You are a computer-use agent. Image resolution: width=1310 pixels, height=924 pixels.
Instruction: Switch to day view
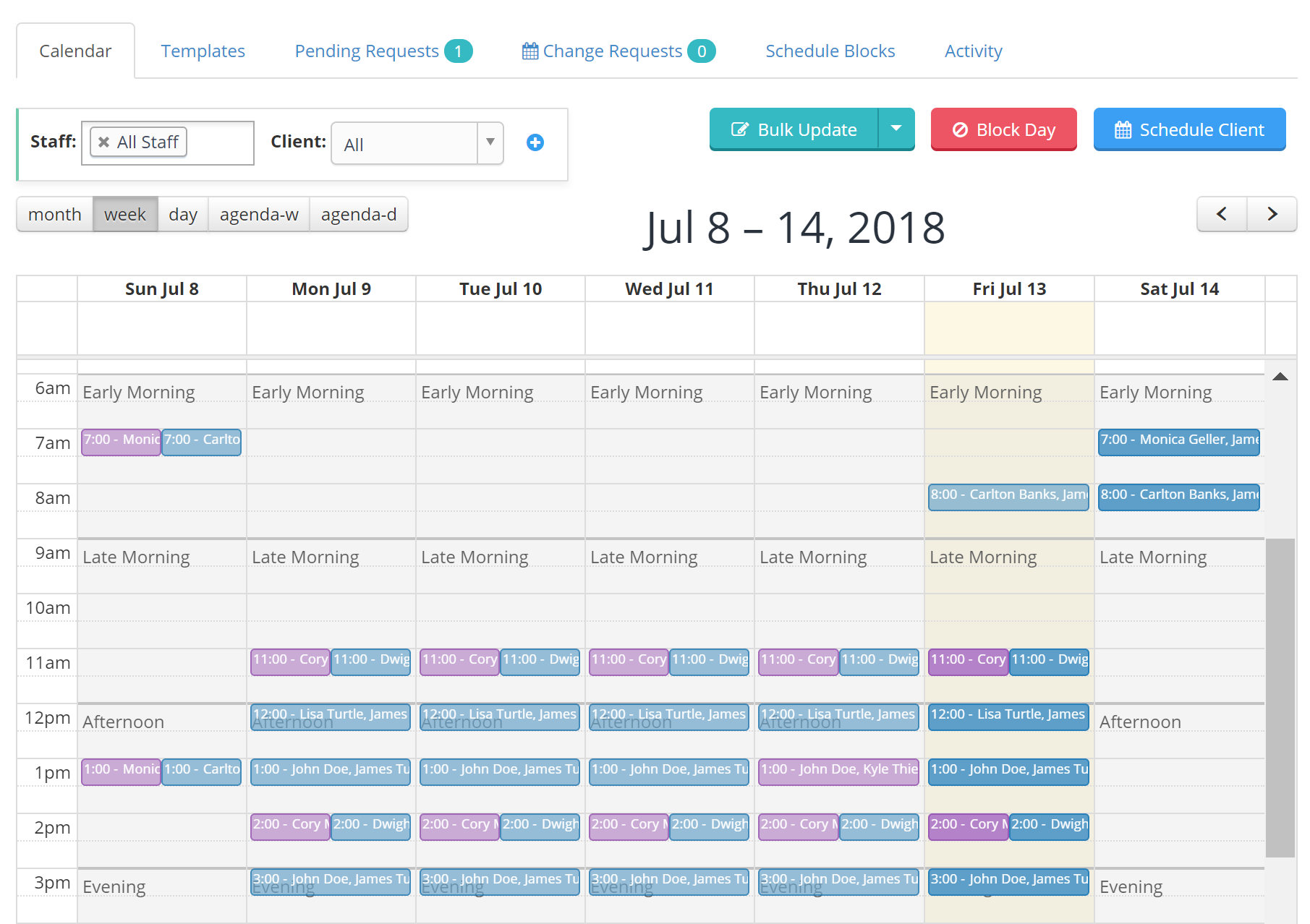(x=183, y=214)
